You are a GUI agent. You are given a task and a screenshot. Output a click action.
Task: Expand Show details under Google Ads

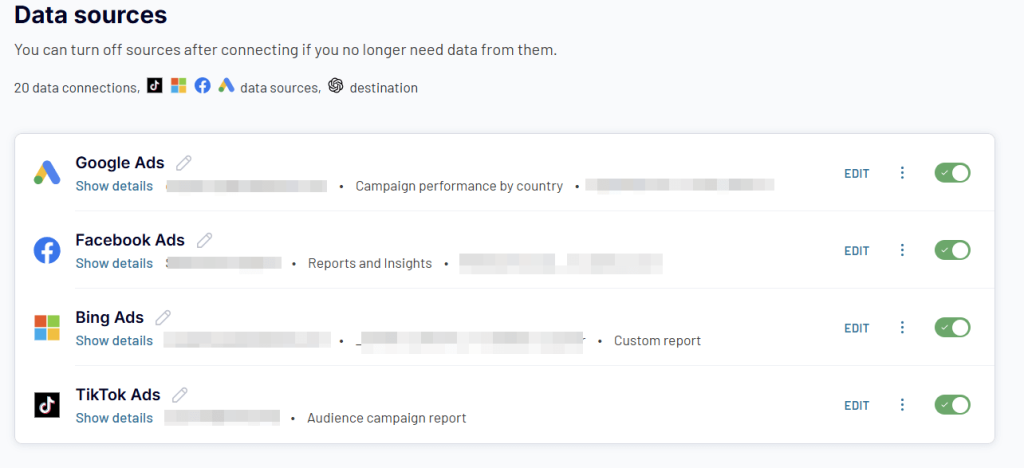coord(114,186)
